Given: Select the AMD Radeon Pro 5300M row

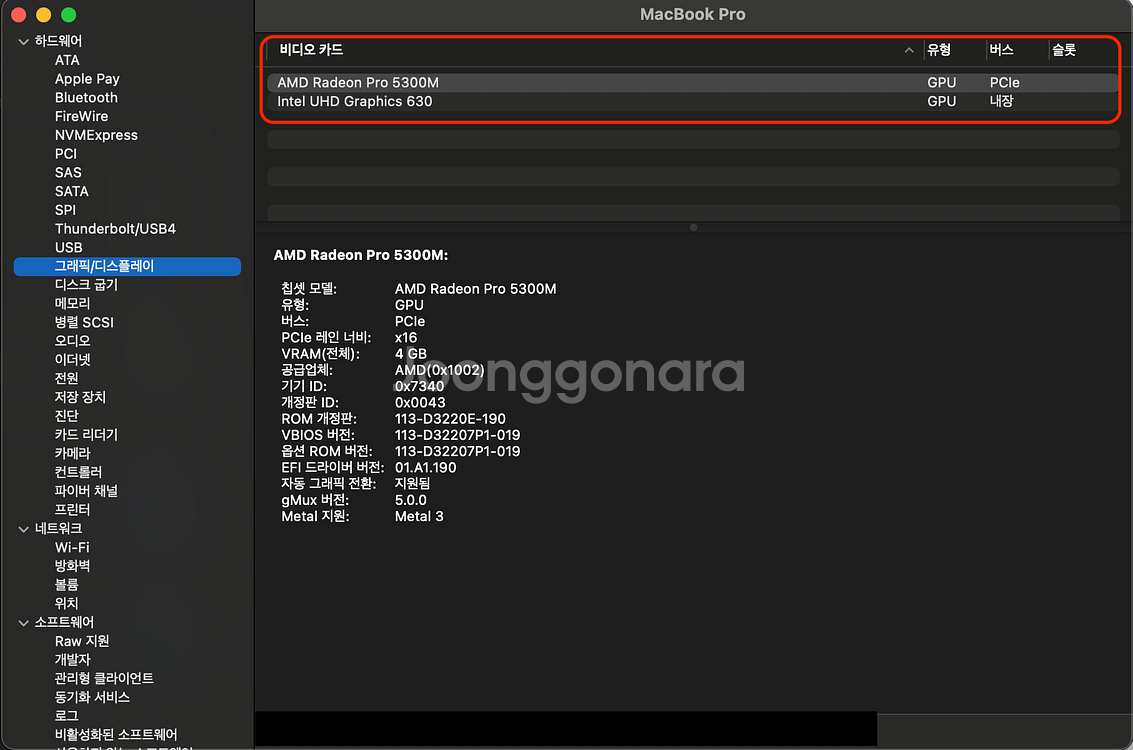Looking at the screenshot, I should tap(692, 82).
